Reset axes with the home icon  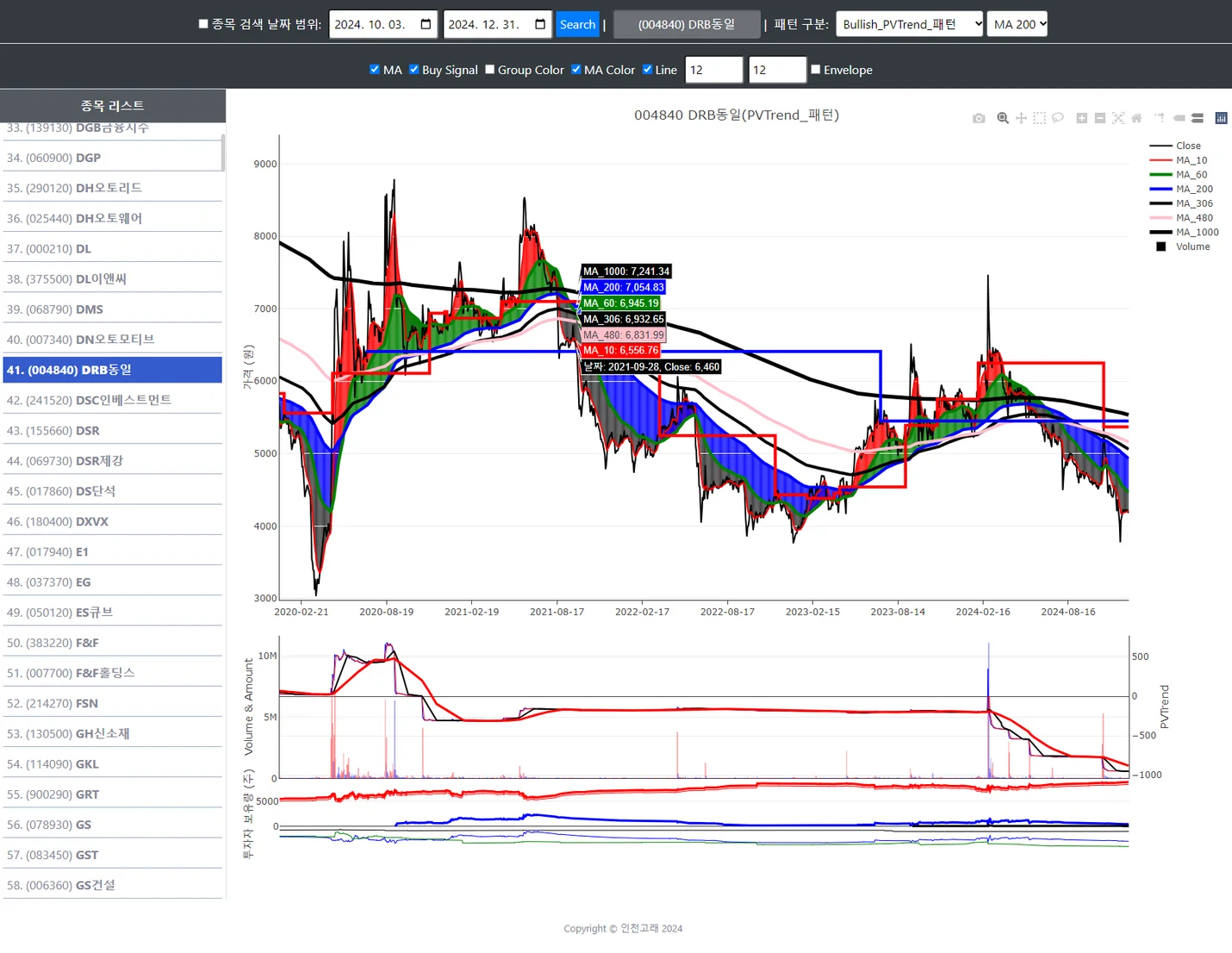tap(1136, 118)
